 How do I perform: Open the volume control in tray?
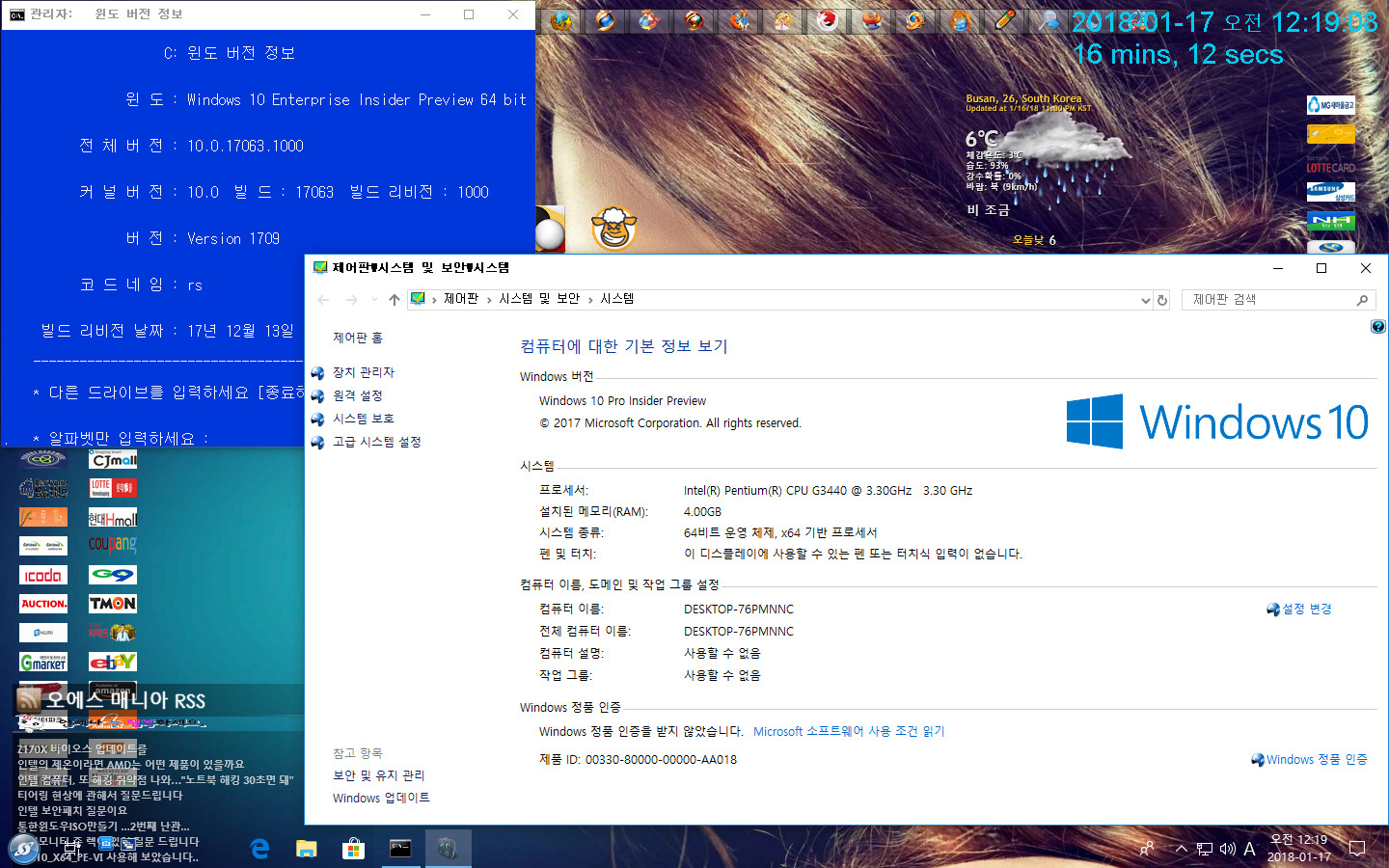1228,849
